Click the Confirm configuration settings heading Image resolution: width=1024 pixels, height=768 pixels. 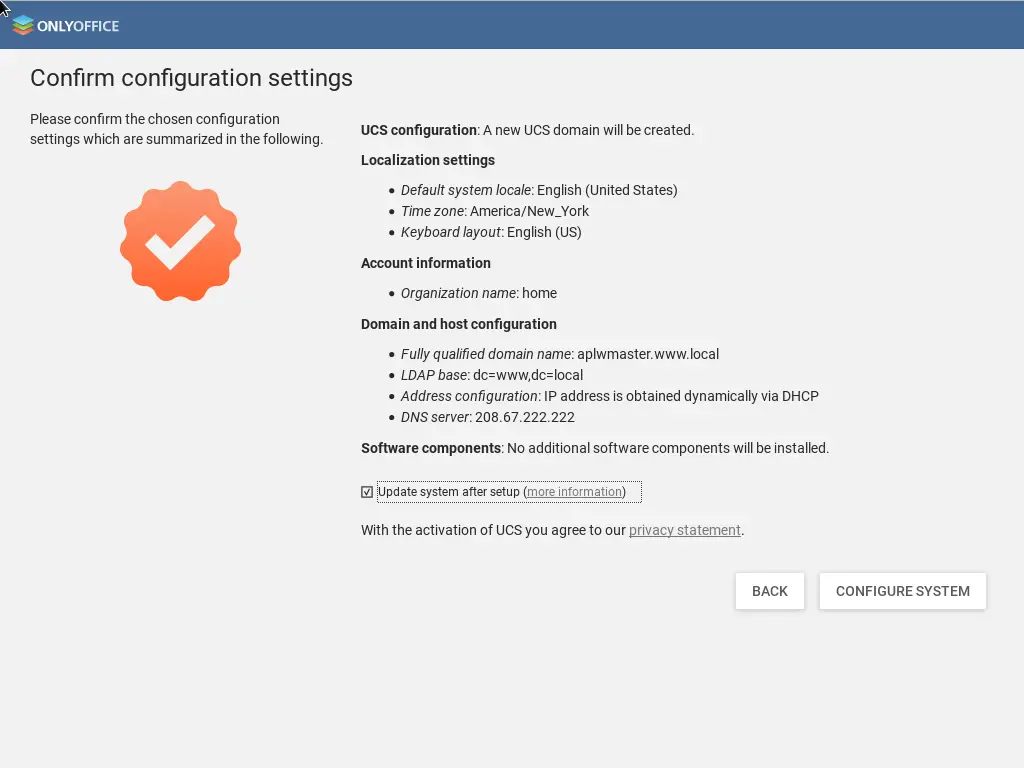[191, 78]
